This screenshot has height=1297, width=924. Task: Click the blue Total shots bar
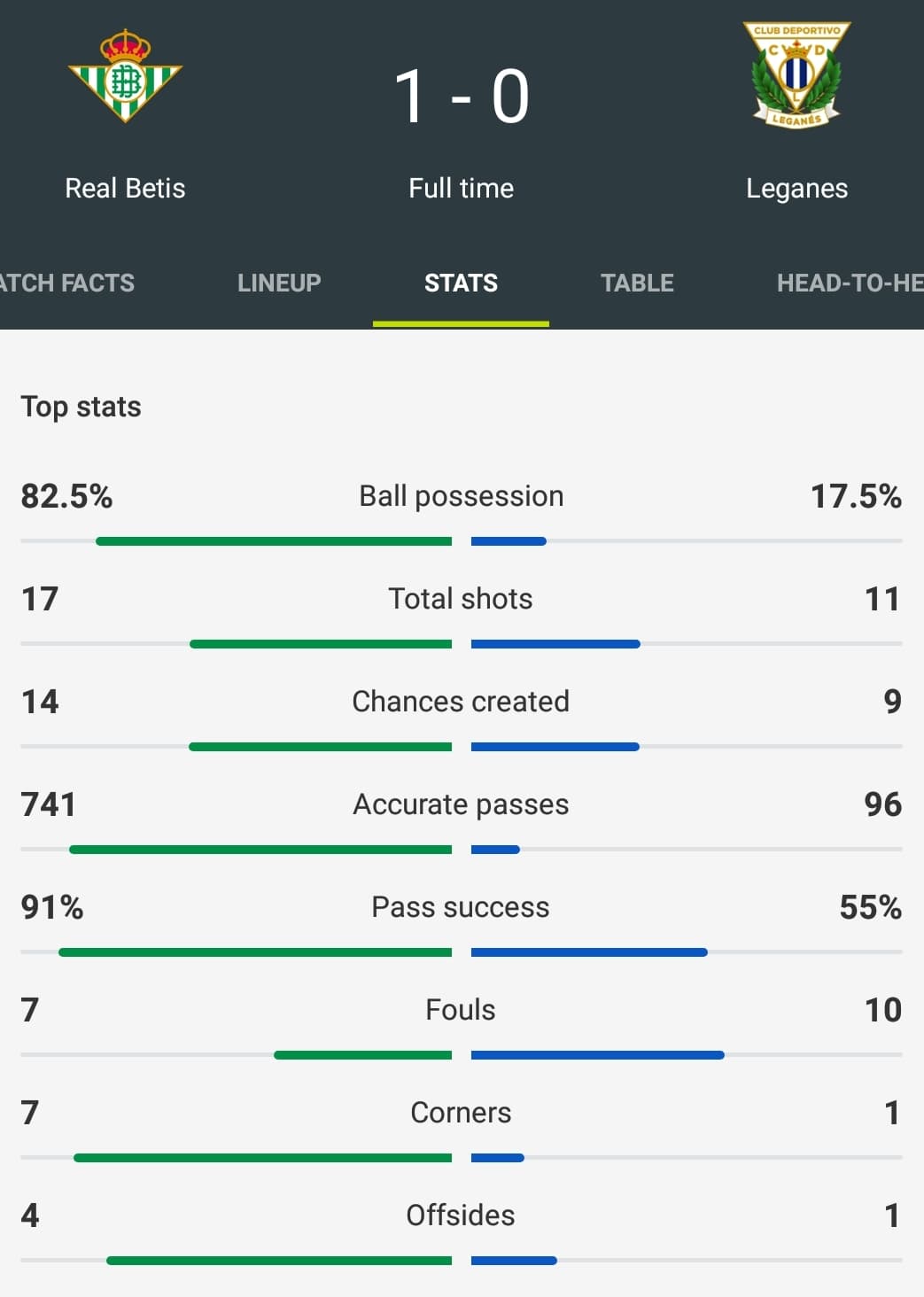(555, 644)
